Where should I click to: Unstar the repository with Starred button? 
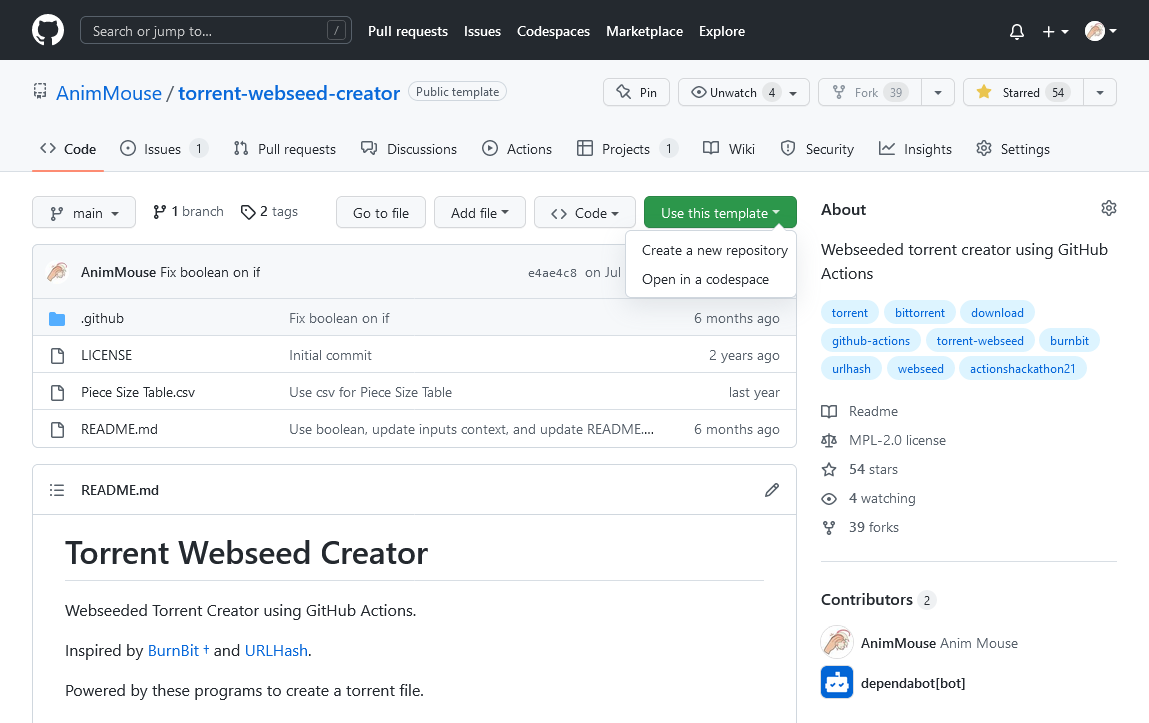pos(1023,92)
